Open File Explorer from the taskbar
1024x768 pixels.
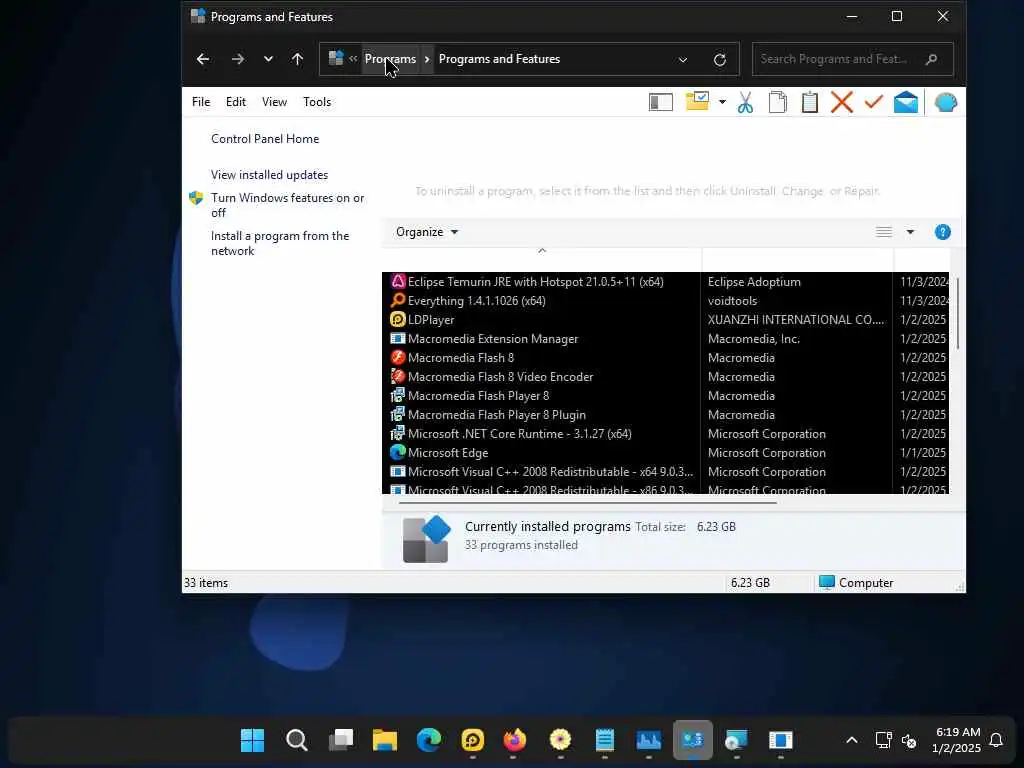coord(385,740)
